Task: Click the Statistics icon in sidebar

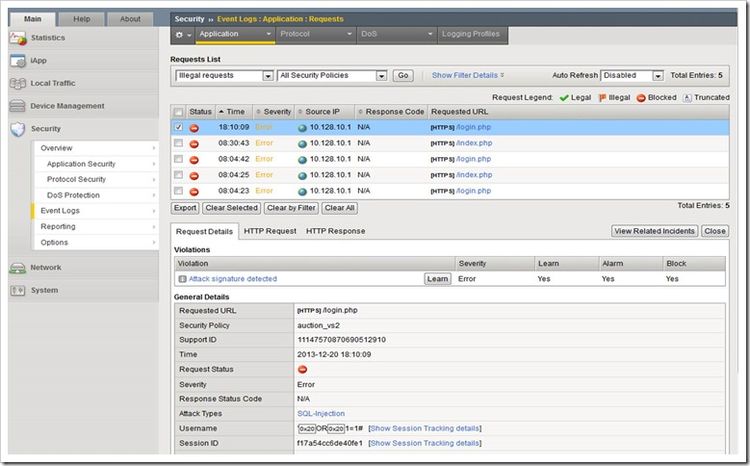Action: 17,38
